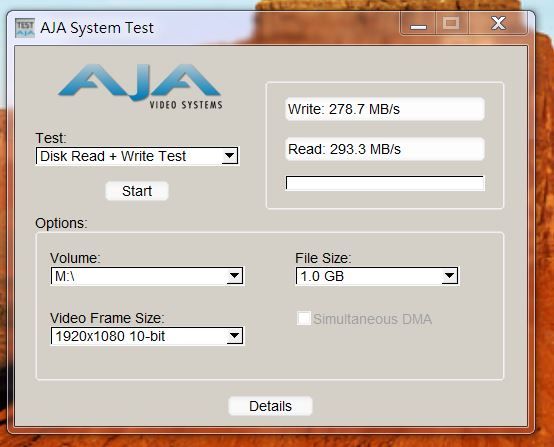Start the disk test
Image resolution: width=554 pixels, height=447 pixels.
[x=137, y=191]
